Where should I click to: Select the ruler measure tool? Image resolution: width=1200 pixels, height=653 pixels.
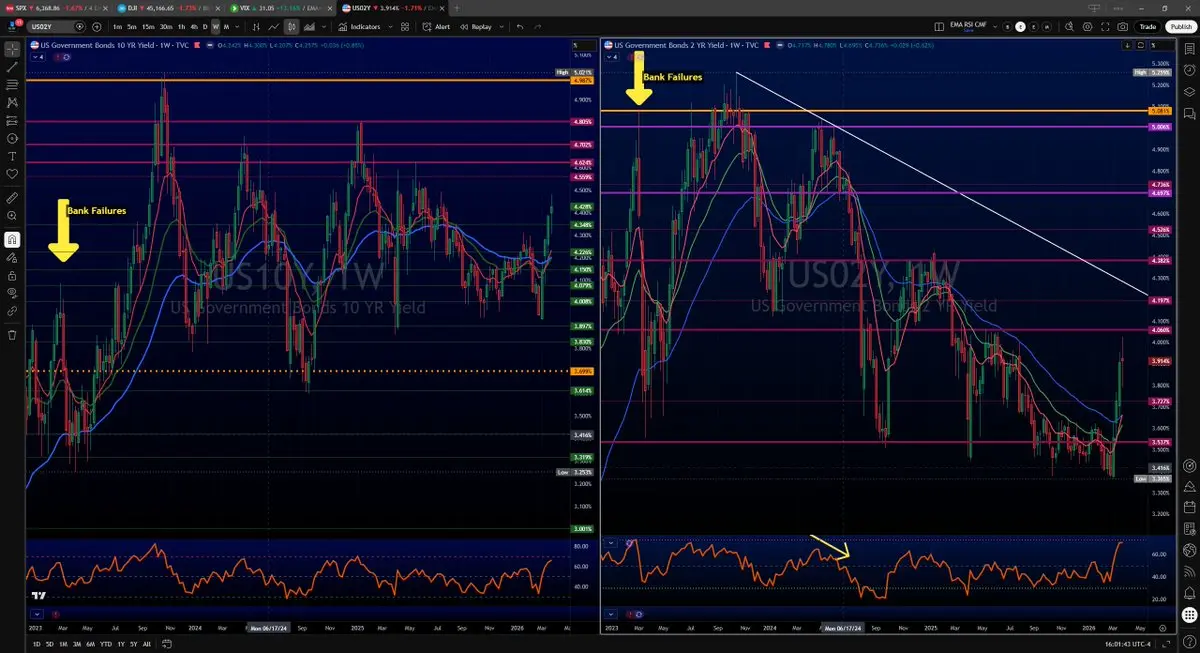click(12, 198)
